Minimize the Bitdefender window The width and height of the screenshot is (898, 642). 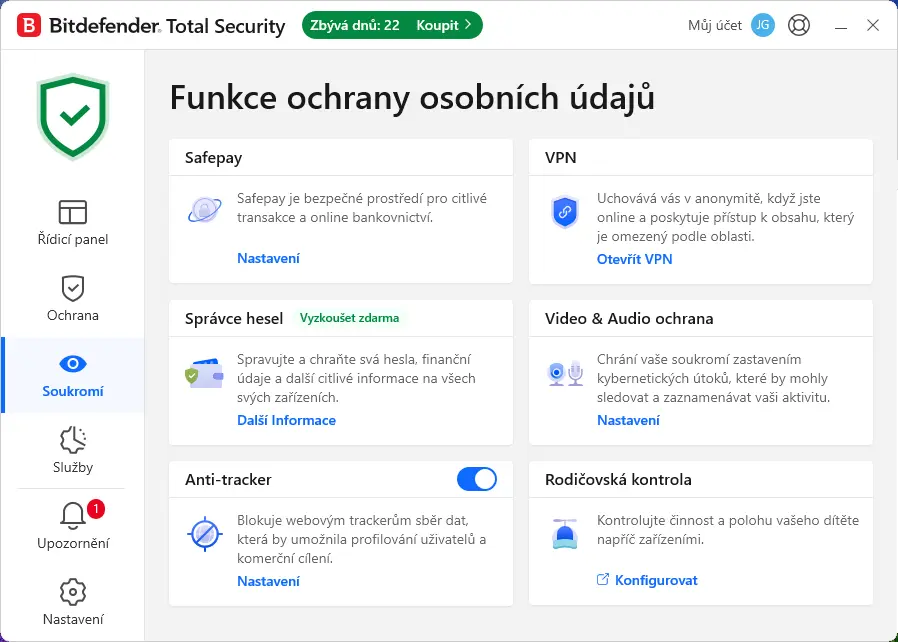click(x=840, y=26)
